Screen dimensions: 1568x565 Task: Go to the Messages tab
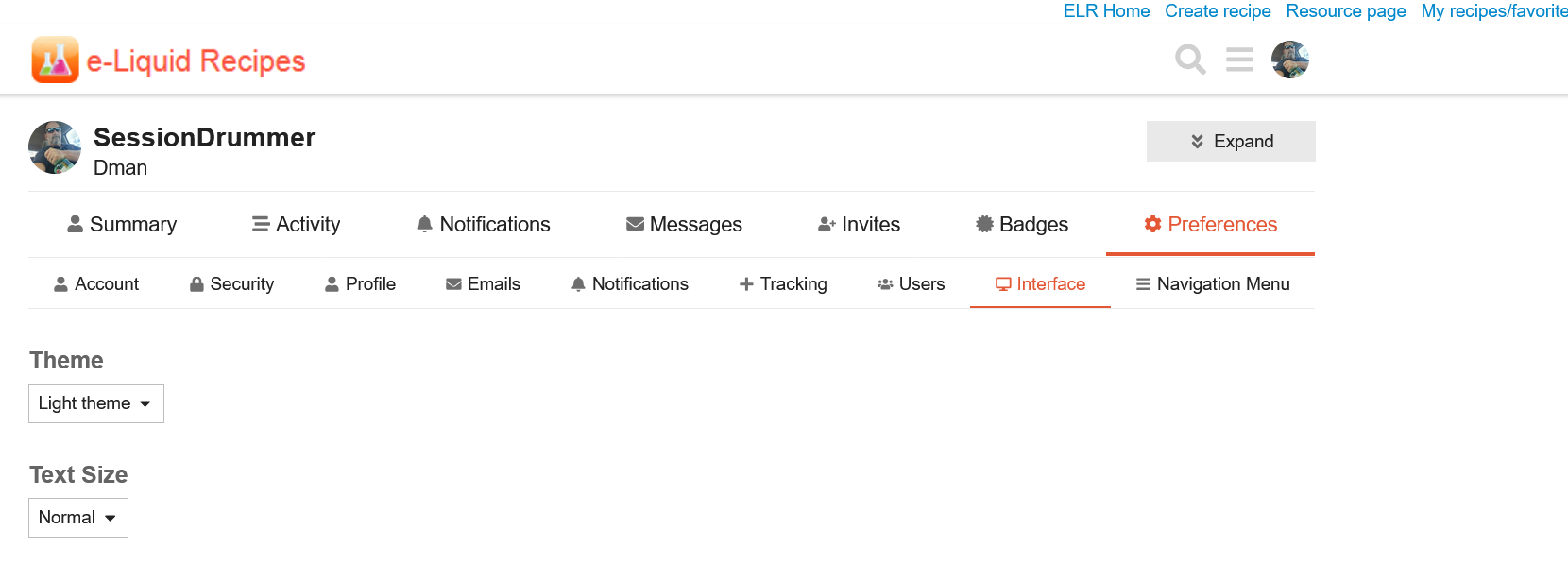pos(684,225)
